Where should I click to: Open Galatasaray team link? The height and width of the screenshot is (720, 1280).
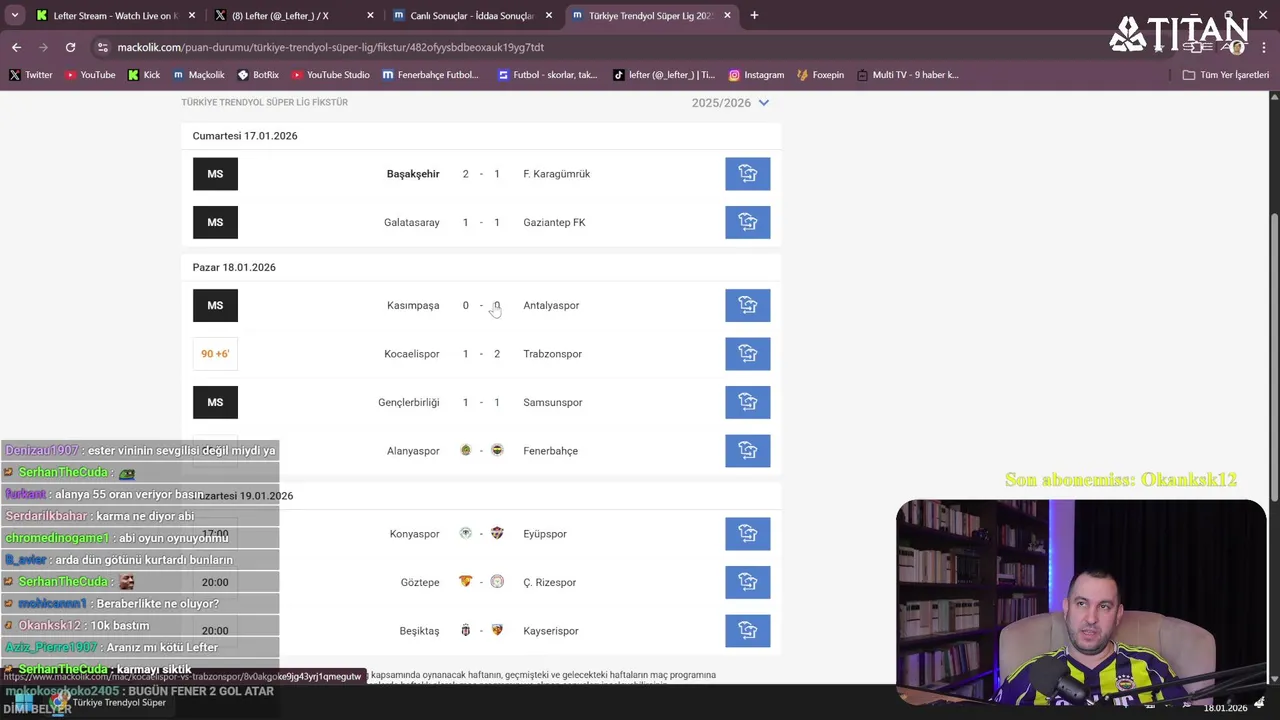412,222
